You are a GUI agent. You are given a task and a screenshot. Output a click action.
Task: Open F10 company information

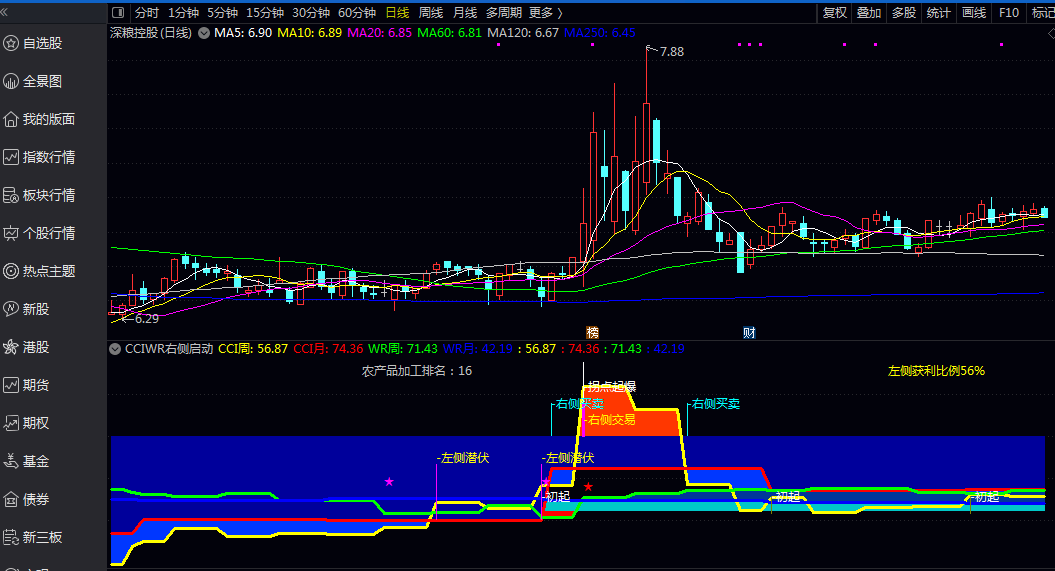pyautogui.click(x=1008, y=13)
